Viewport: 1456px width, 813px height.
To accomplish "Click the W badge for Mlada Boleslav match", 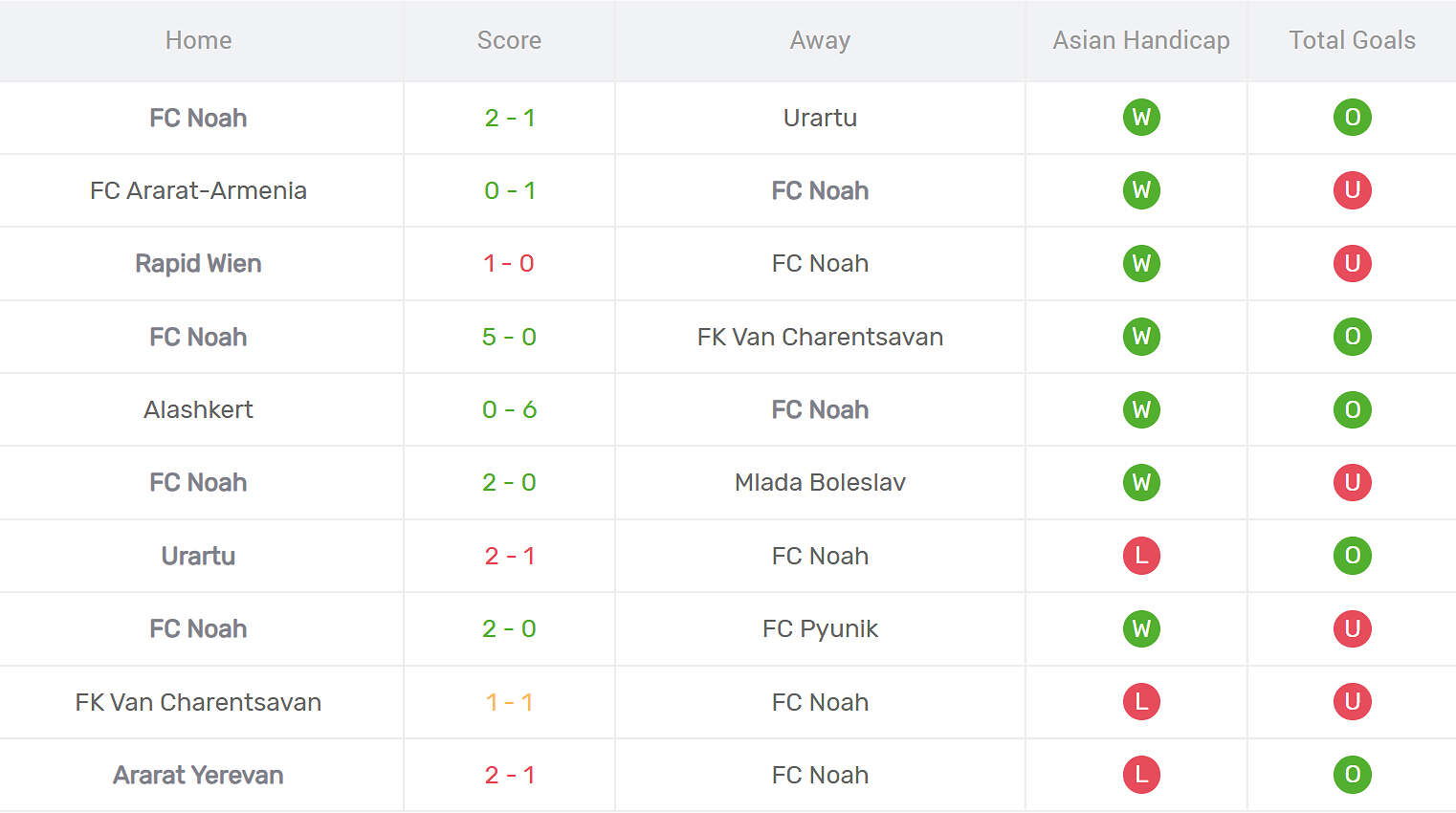I will point(1141,482).
